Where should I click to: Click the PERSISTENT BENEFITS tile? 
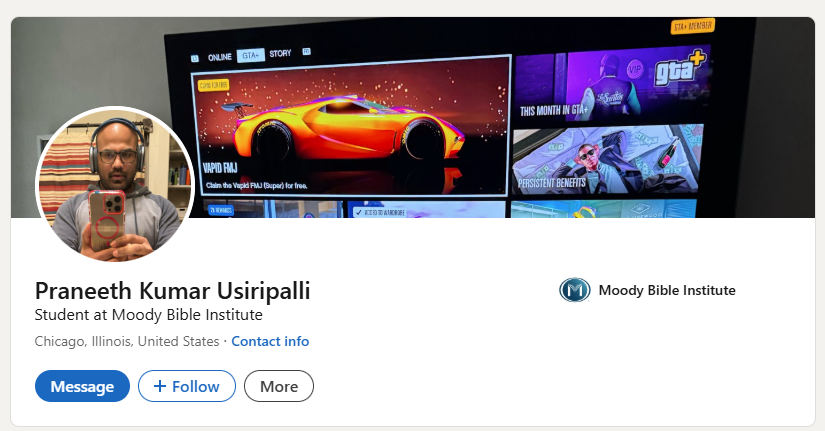607,159
